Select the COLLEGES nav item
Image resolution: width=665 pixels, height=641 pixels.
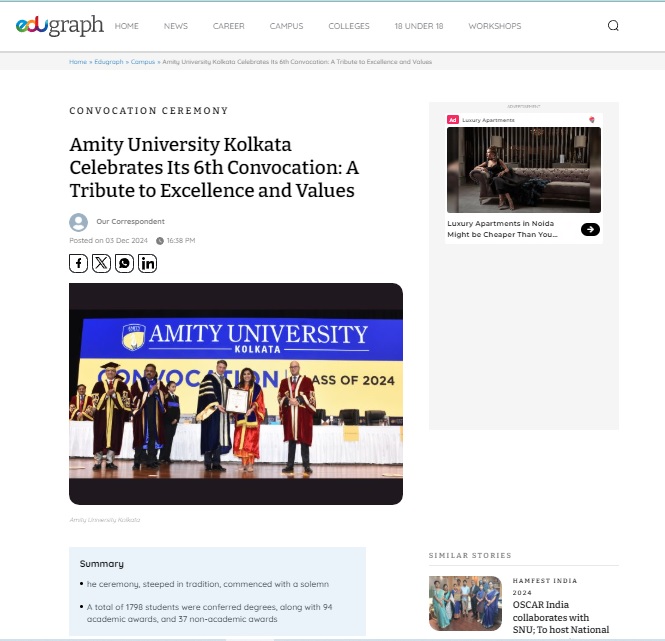(349, 26)
